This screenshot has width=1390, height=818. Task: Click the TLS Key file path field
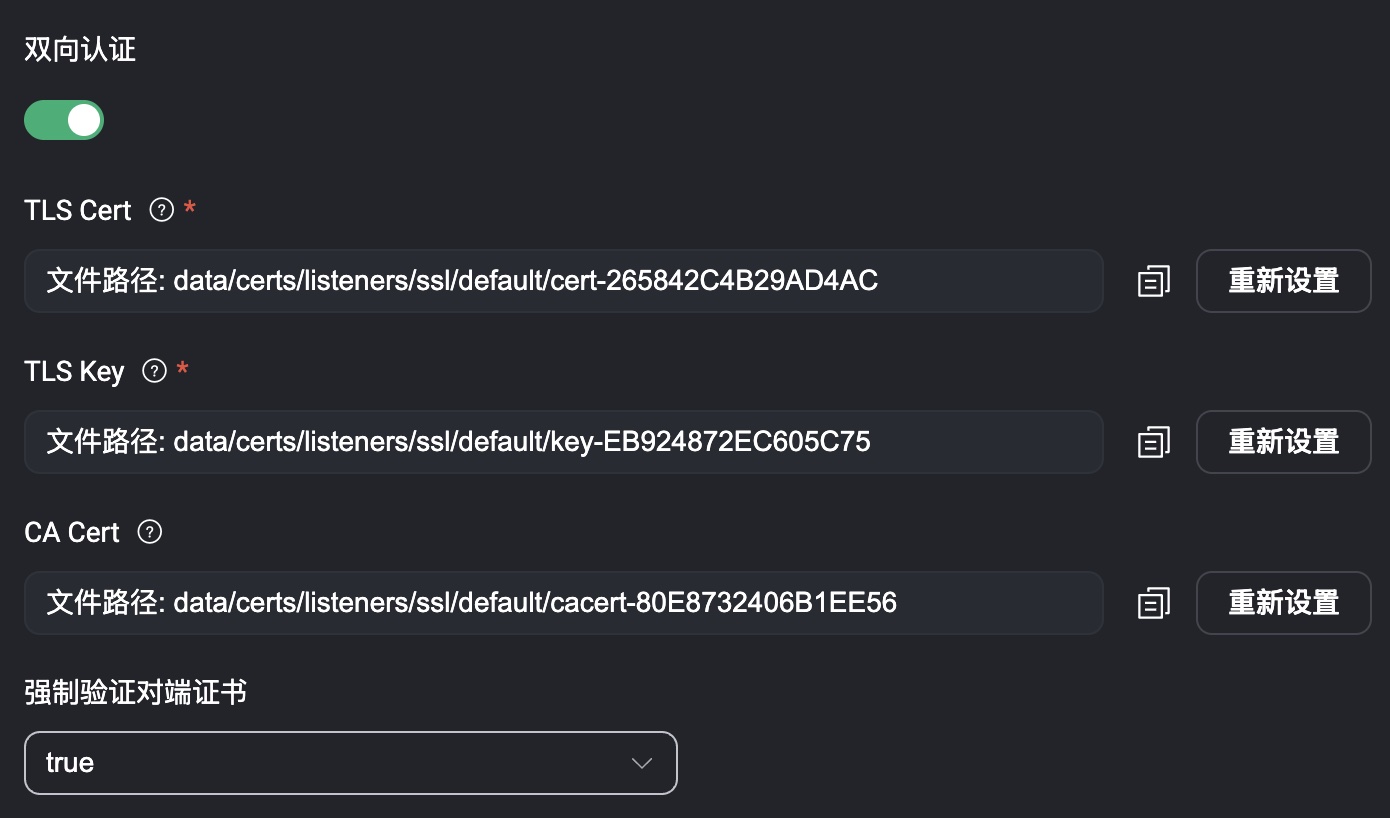[563, 442]
